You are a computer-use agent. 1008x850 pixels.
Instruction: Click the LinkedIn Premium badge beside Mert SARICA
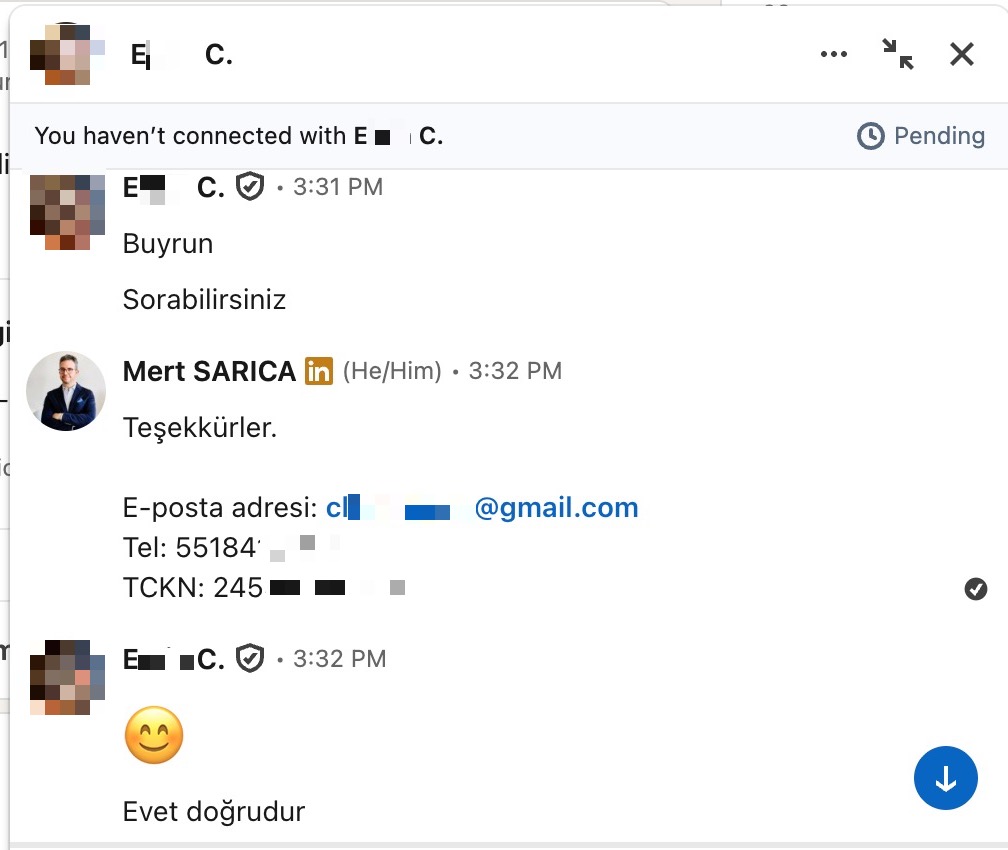click(319, 371)
